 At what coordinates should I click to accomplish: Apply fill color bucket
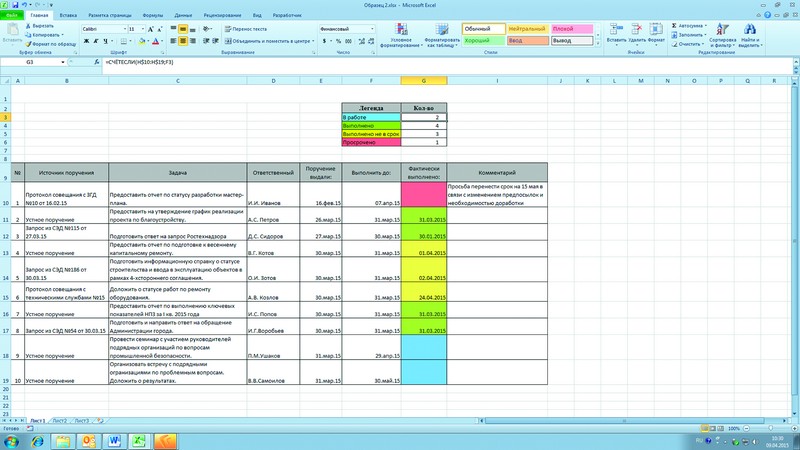click(142, 41)
